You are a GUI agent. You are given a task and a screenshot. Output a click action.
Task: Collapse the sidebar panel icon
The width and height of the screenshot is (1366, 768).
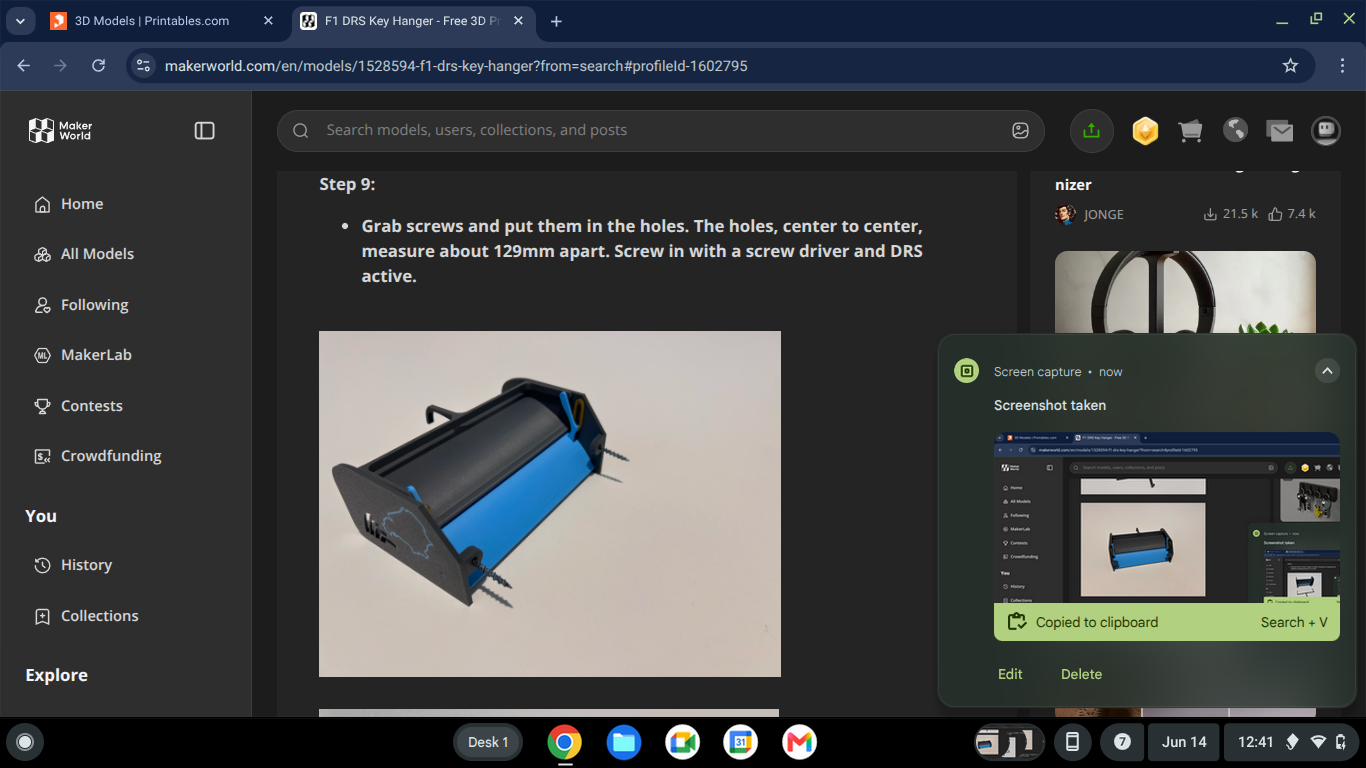point(204,130)
